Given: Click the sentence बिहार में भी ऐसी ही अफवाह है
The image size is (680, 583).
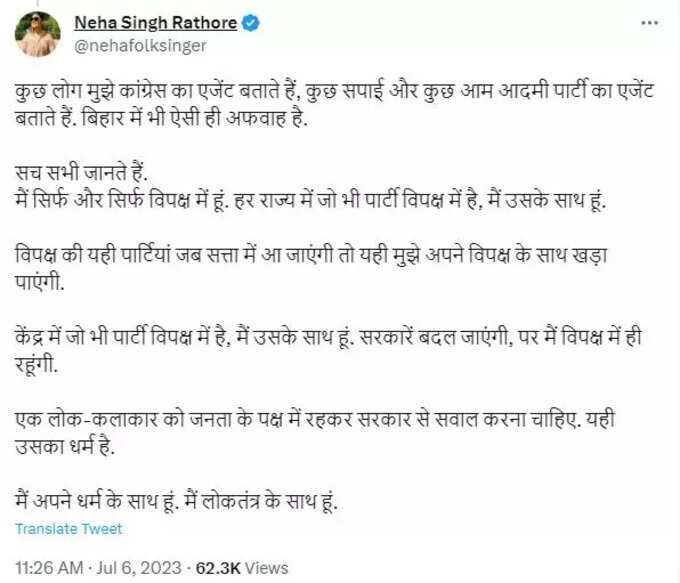Looking at the screenshot, I should [194, 118].
